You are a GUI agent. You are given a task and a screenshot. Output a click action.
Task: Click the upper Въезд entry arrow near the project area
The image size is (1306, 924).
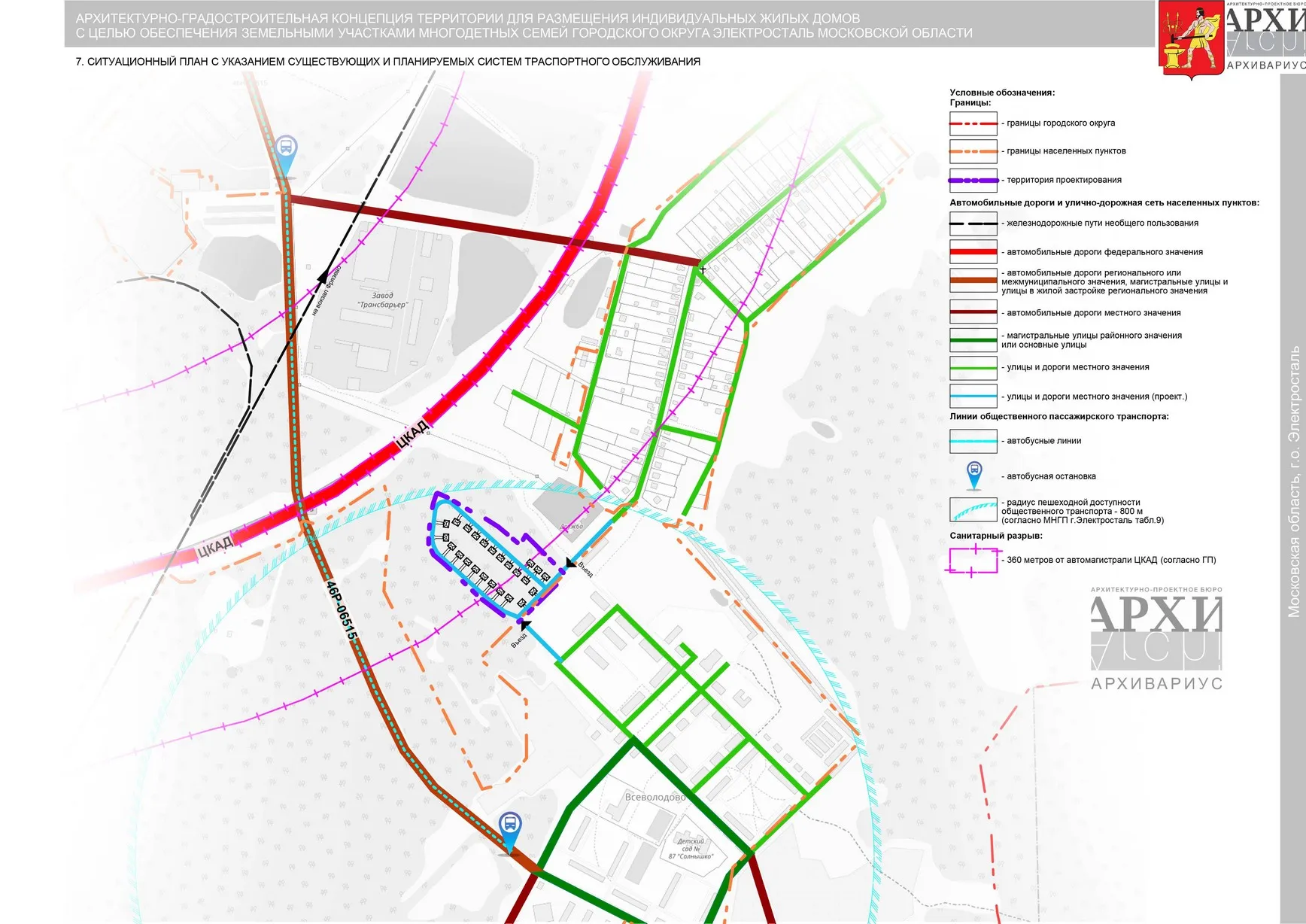[571, 563]
